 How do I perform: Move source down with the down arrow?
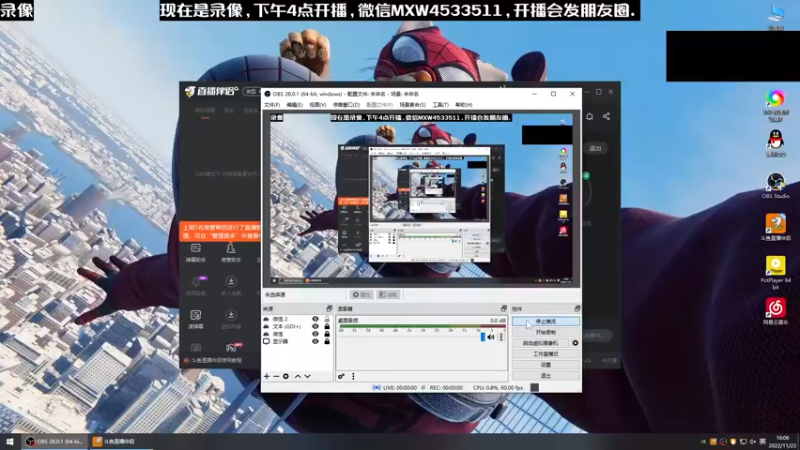308,377
